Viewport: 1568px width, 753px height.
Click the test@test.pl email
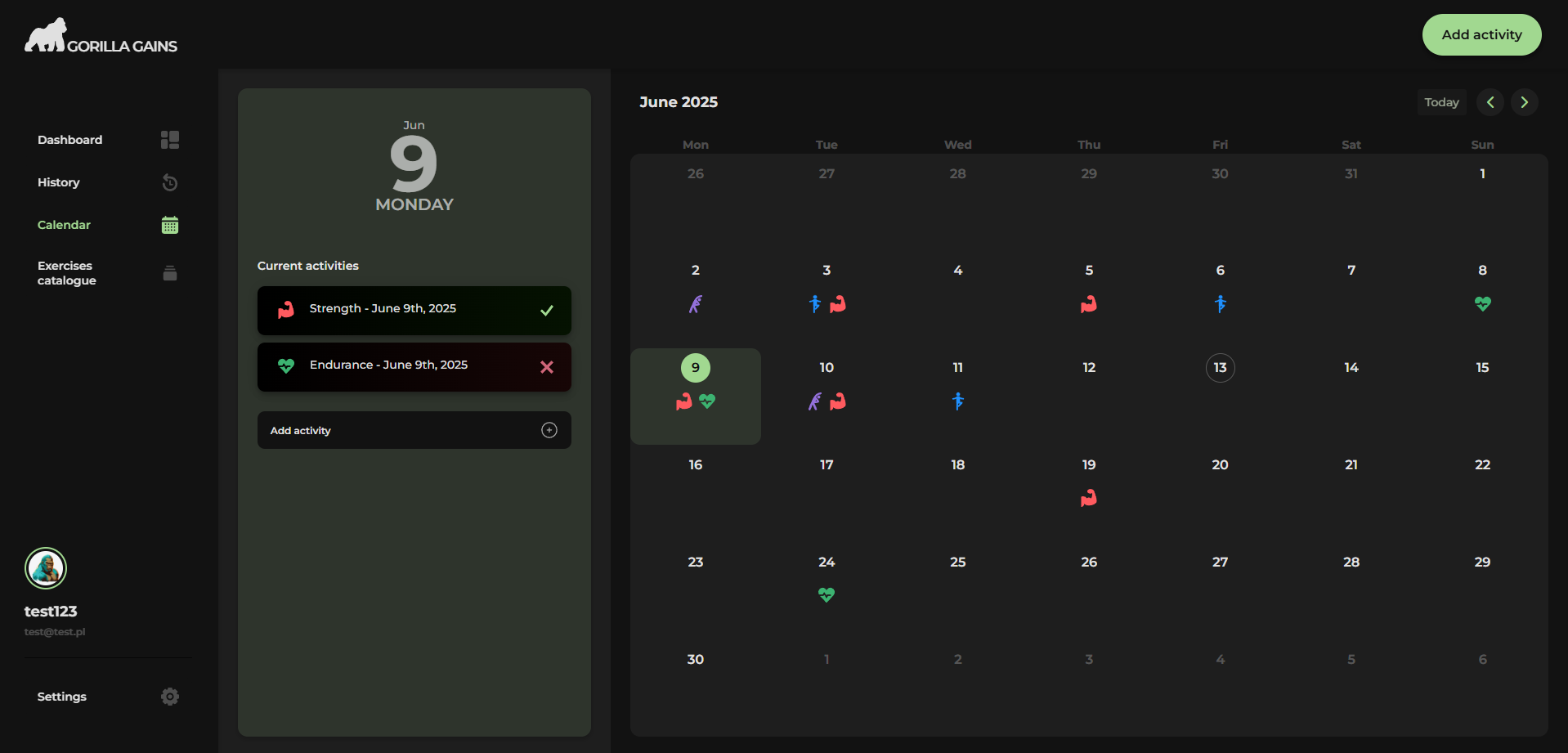point(55,632)
